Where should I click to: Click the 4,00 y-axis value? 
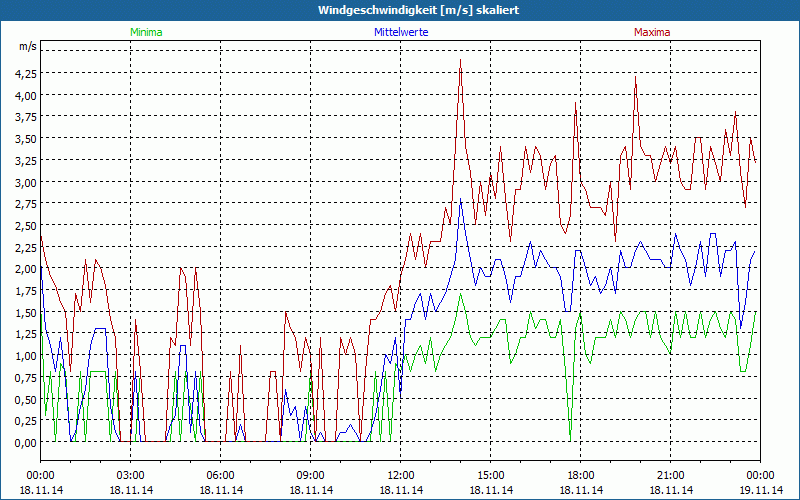pos(26,95)
